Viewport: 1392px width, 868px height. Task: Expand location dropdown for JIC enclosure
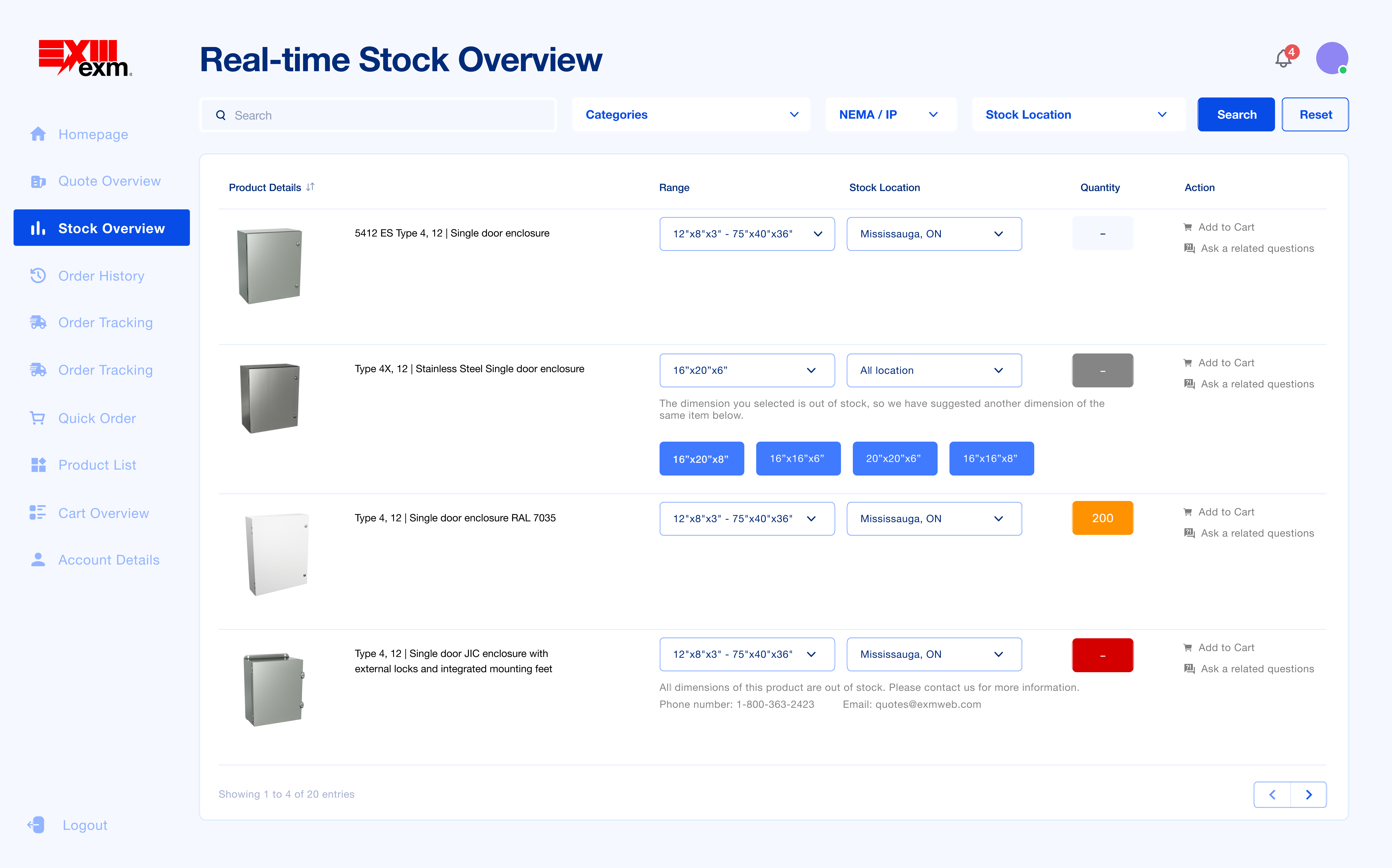pyautogui.click(x=934, y=654)
